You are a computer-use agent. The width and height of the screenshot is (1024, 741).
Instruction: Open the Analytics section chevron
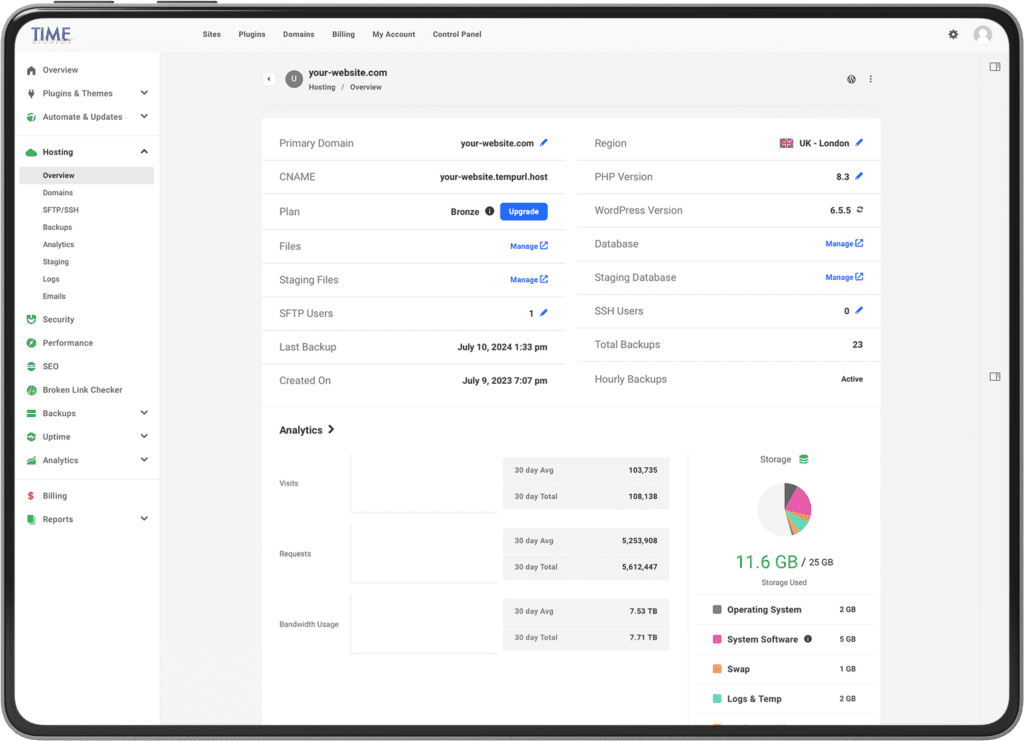coord(331,430)
